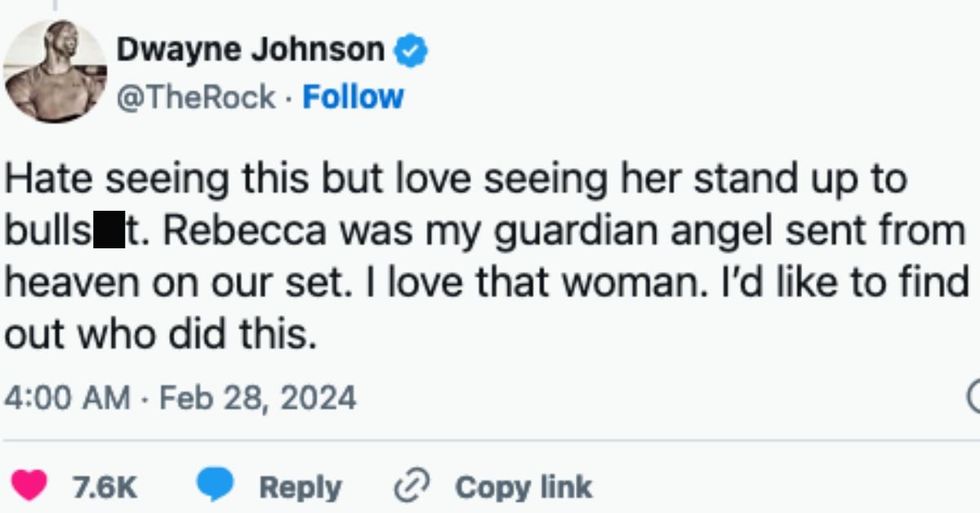Open Dwayne Johnson's profile picture
Image resolution: width=980 pixels, height=513 pixels.
(x=55, y=71)
